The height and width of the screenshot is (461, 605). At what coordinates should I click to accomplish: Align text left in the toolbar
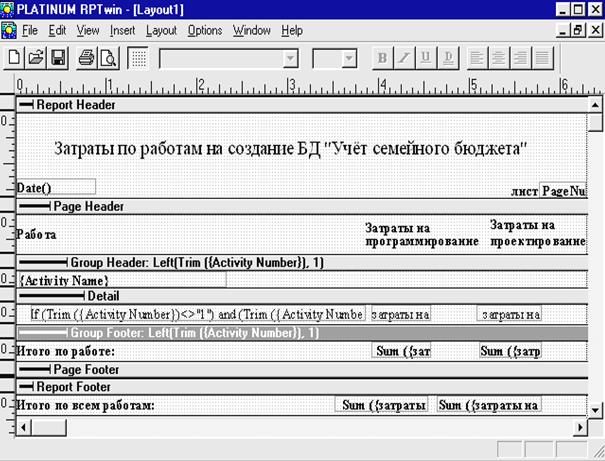point(477,58)
